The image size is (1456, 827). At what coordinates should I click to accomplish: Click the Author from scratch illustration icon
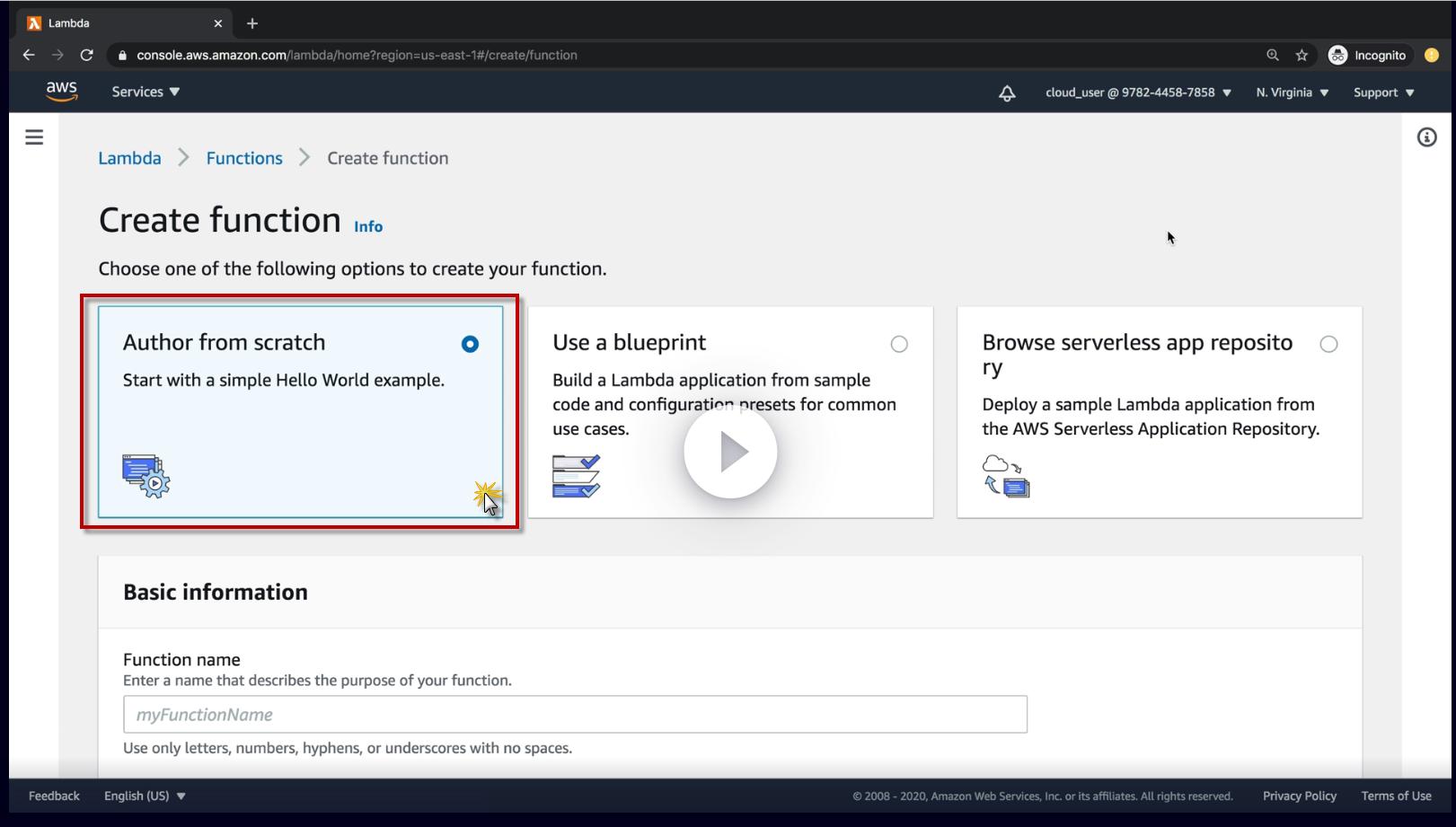point(146,476)
